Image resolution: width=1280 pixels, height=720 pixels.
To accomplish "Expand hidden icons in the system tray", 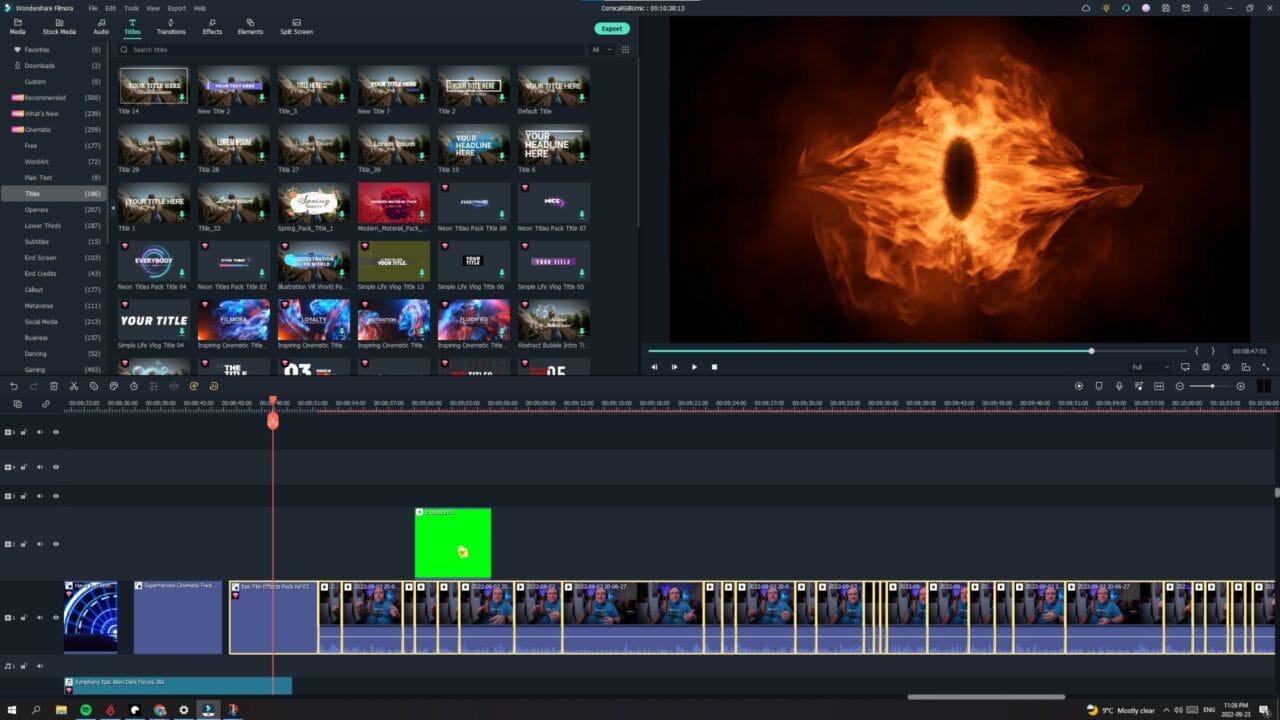I will pyautogui.click(x=1166, y=709).
